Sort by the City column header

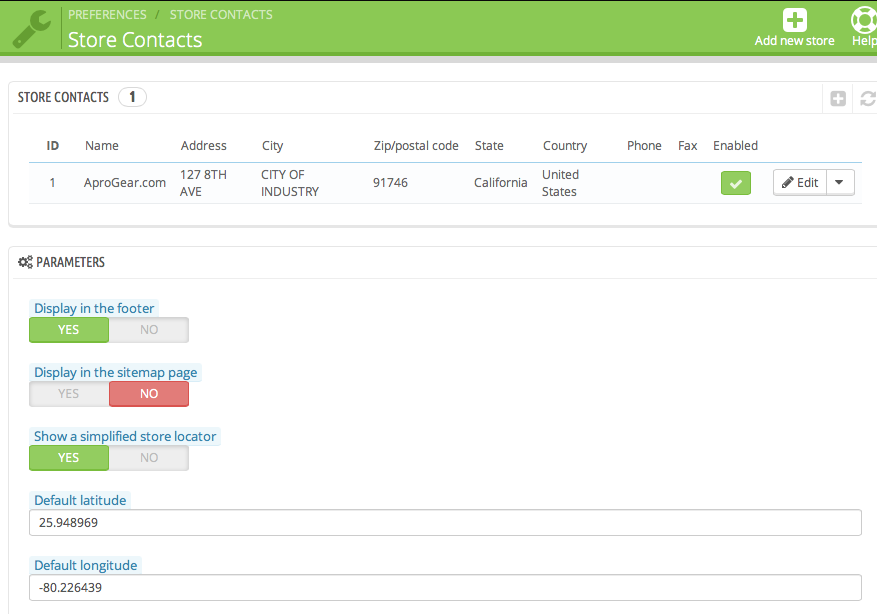pyautogui.click(x=272, y=145)
